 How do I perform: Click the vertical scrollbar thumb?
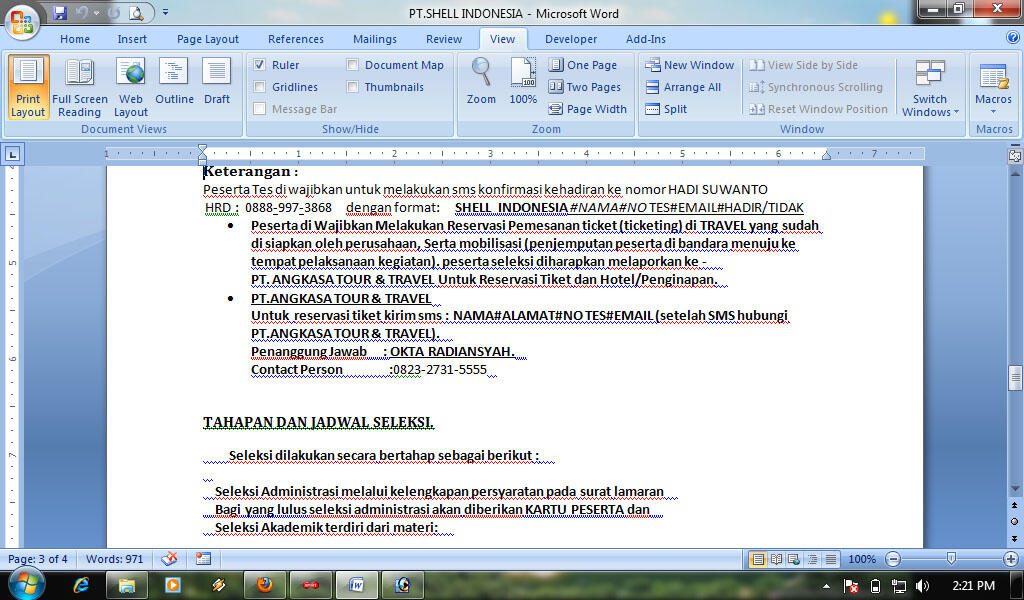1014,378
